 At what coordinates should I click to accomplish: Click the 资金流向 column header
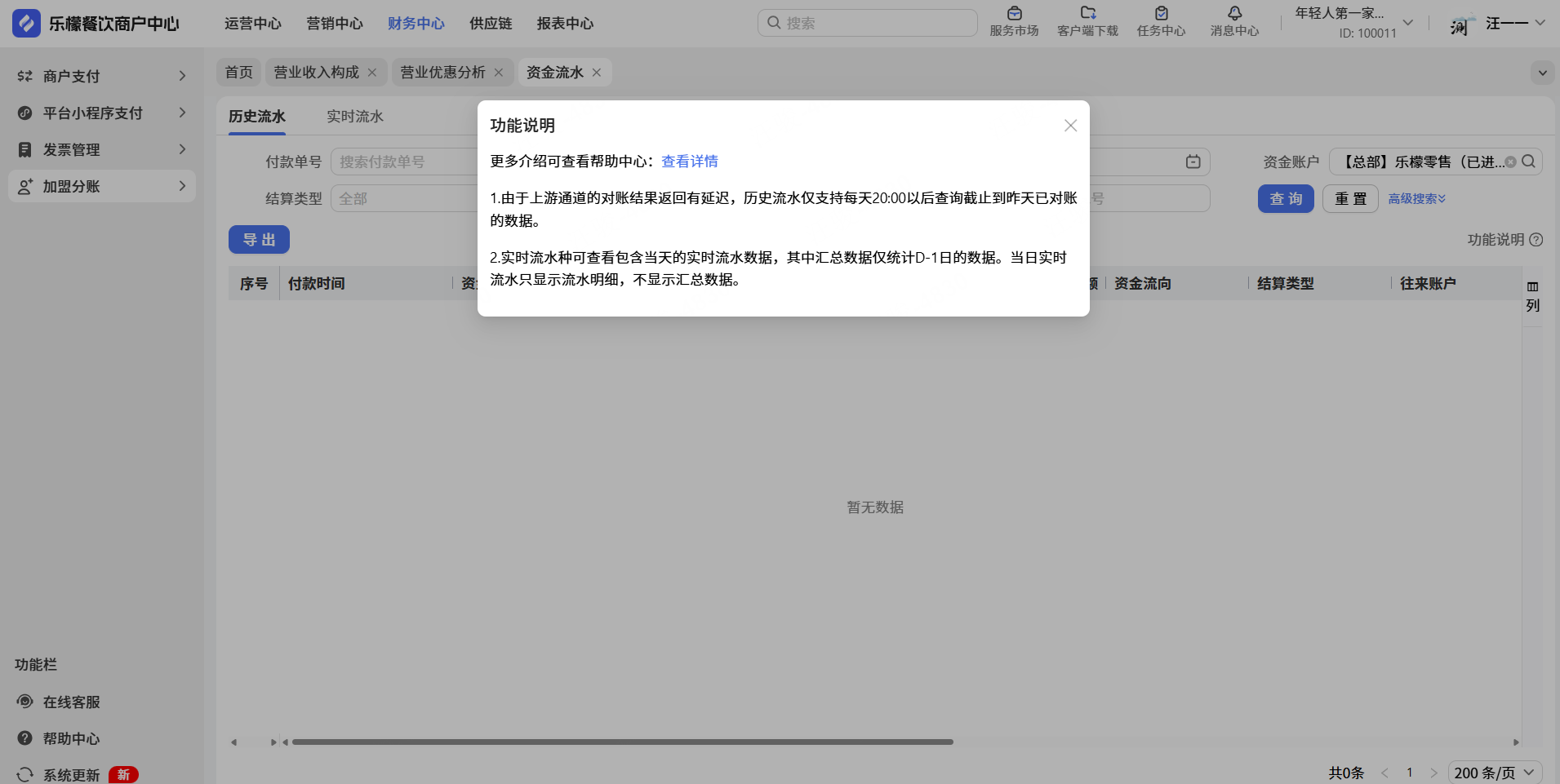pyautogui.click(x=1143, y=284)
